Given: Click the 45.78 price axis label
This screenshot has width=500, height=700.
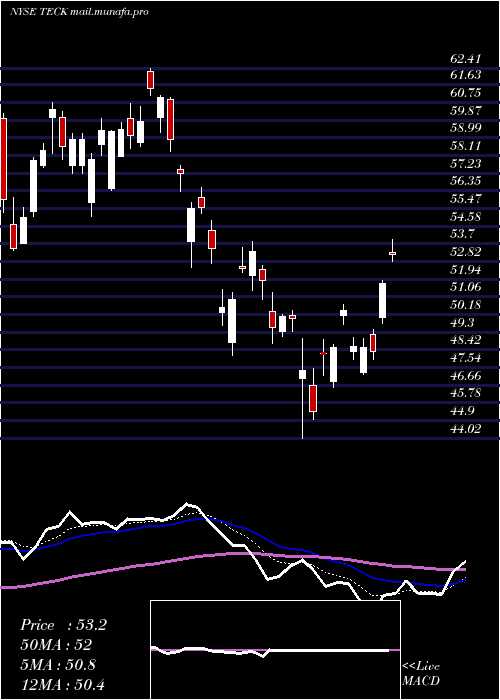Looking at the screenshot, I should point(465,393).
